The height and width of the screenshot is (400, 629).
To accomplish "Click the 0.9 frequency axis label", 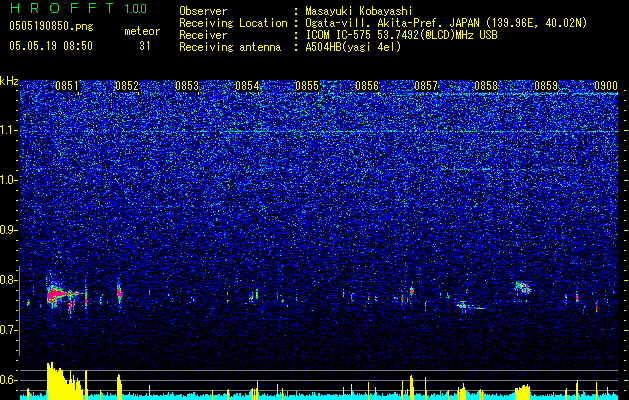I will [x=9, y=230].
